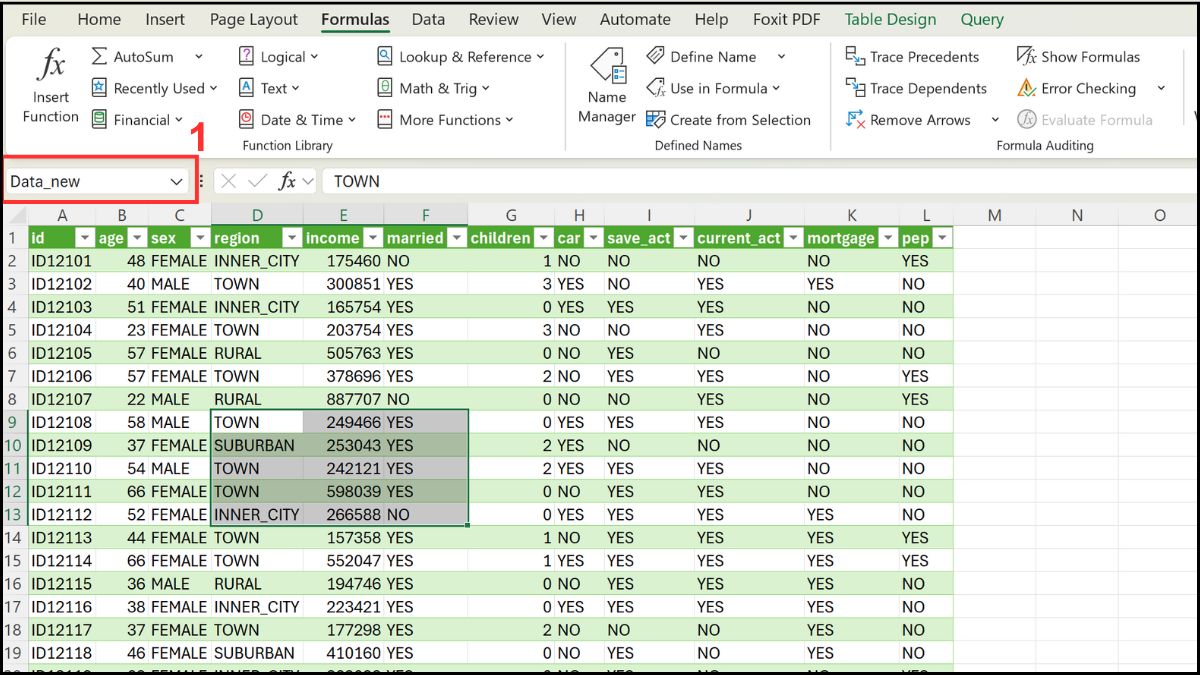Image resolution: width=1200 pixels, height=675 pixels.
Task: Click Create from Selection
Action: 731,119
